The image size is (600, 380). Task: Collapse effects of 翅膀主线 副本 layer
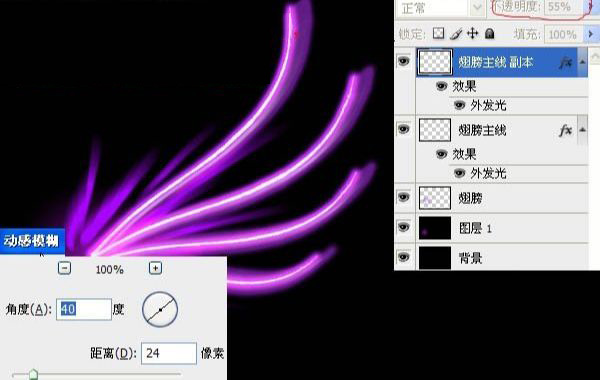tap(582, 62)
